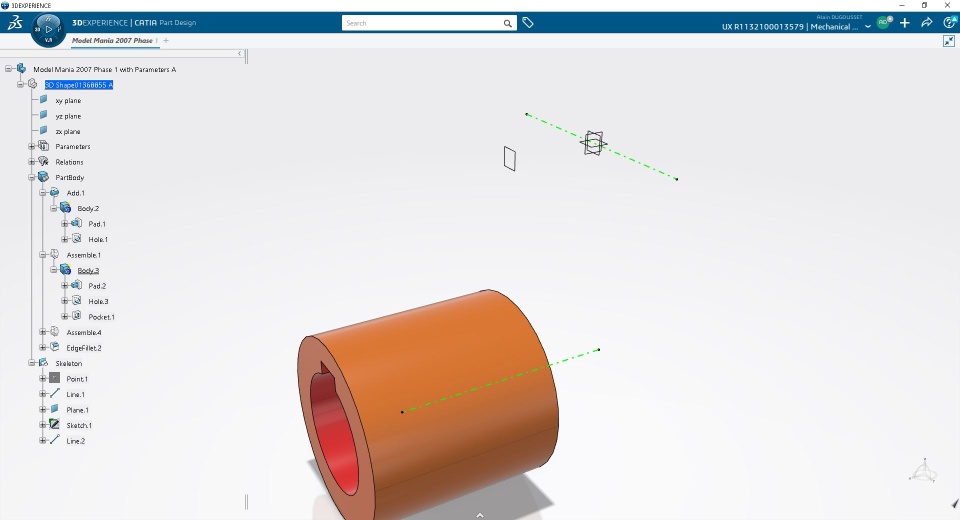Collapse the 3D Shape node
The height and width of the screenshot is (520, 960).
tap(20, 85)
